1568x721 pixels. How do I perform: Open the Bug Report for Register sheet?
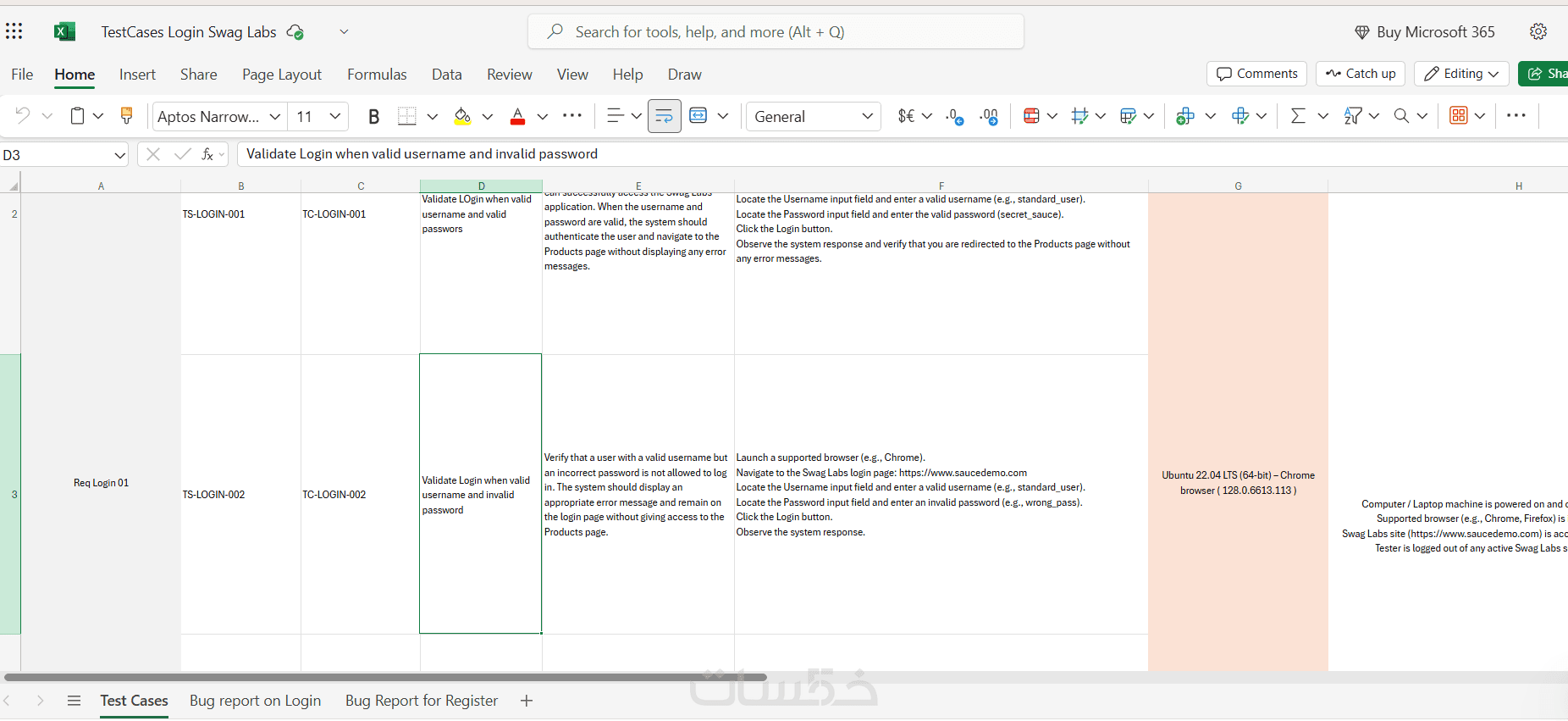pos(422,701)
